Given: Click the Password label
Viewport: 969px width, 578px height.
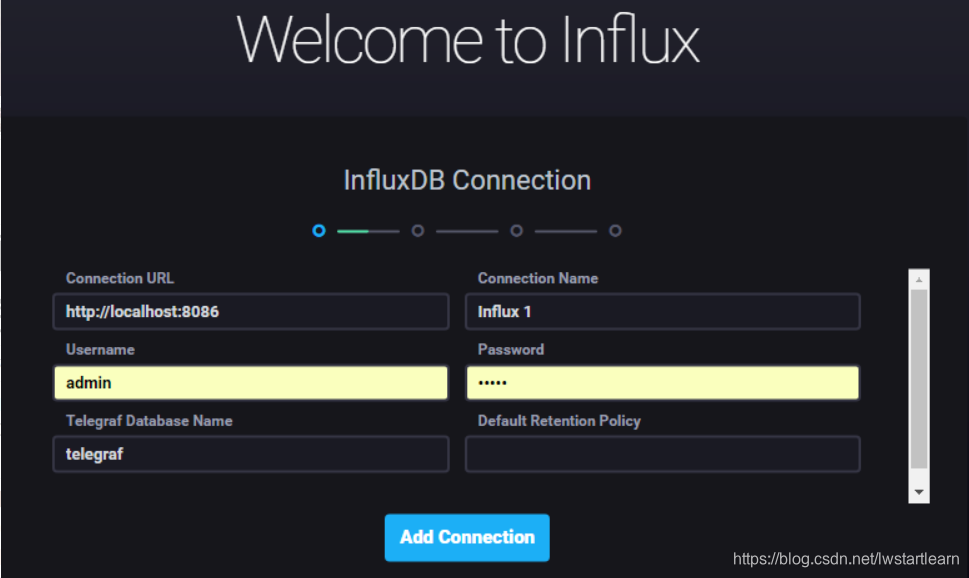Looking at the screenshot, I should click(510, 349).
